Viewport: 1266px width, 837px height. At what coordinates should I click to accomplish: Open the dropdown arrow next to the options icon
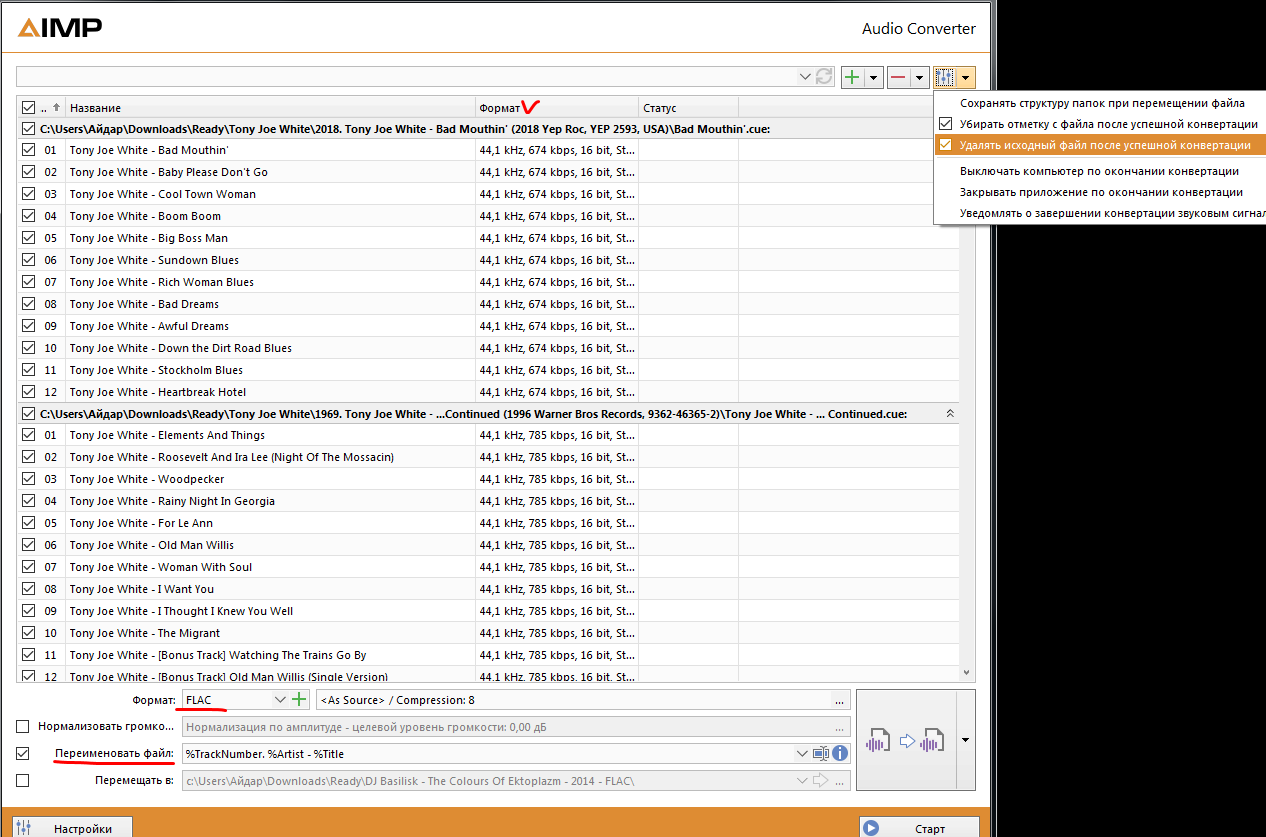click(966, 77)
